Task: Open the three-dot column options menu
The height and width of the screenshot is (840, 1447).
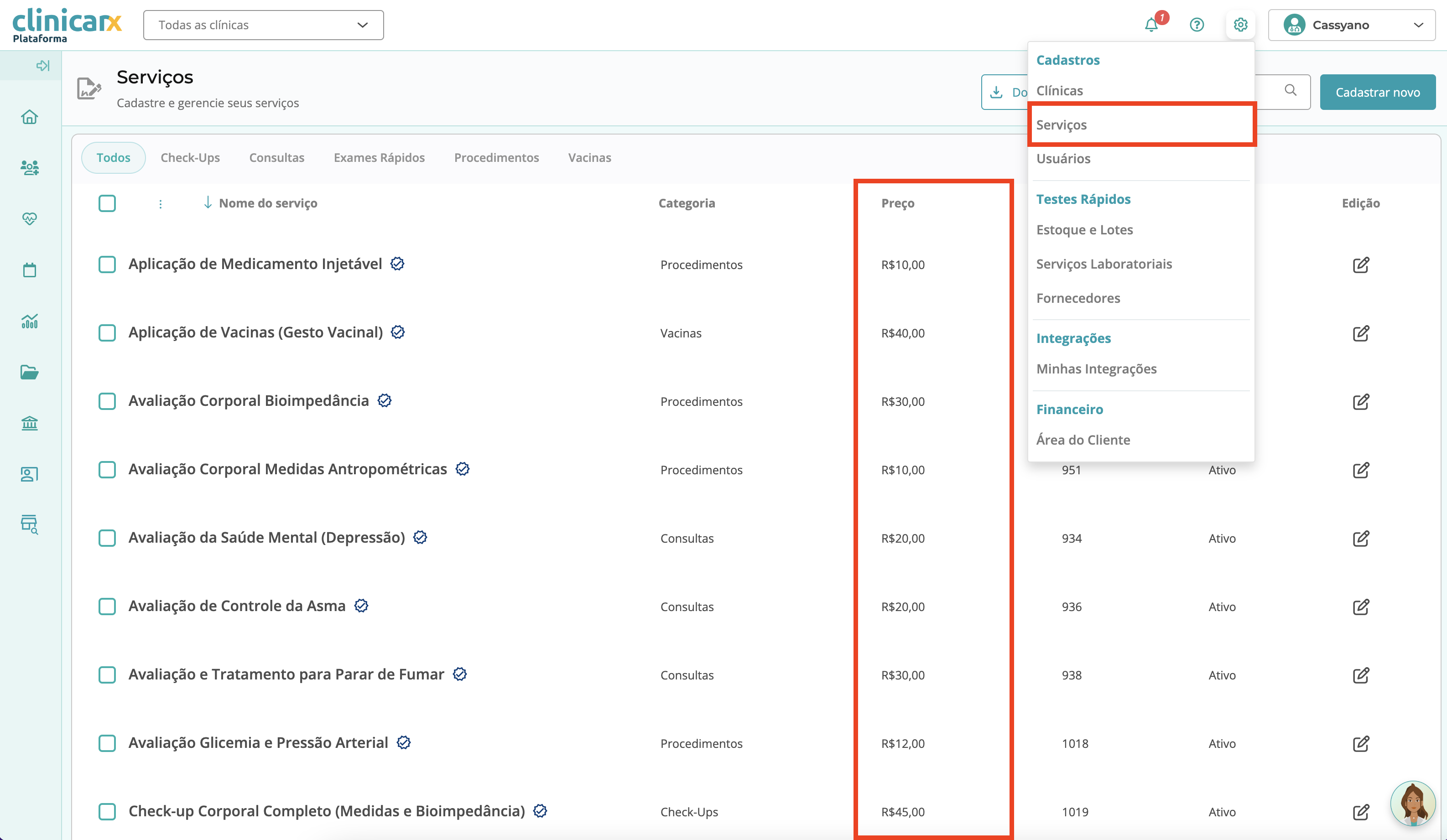Action: tap(160, 204)
